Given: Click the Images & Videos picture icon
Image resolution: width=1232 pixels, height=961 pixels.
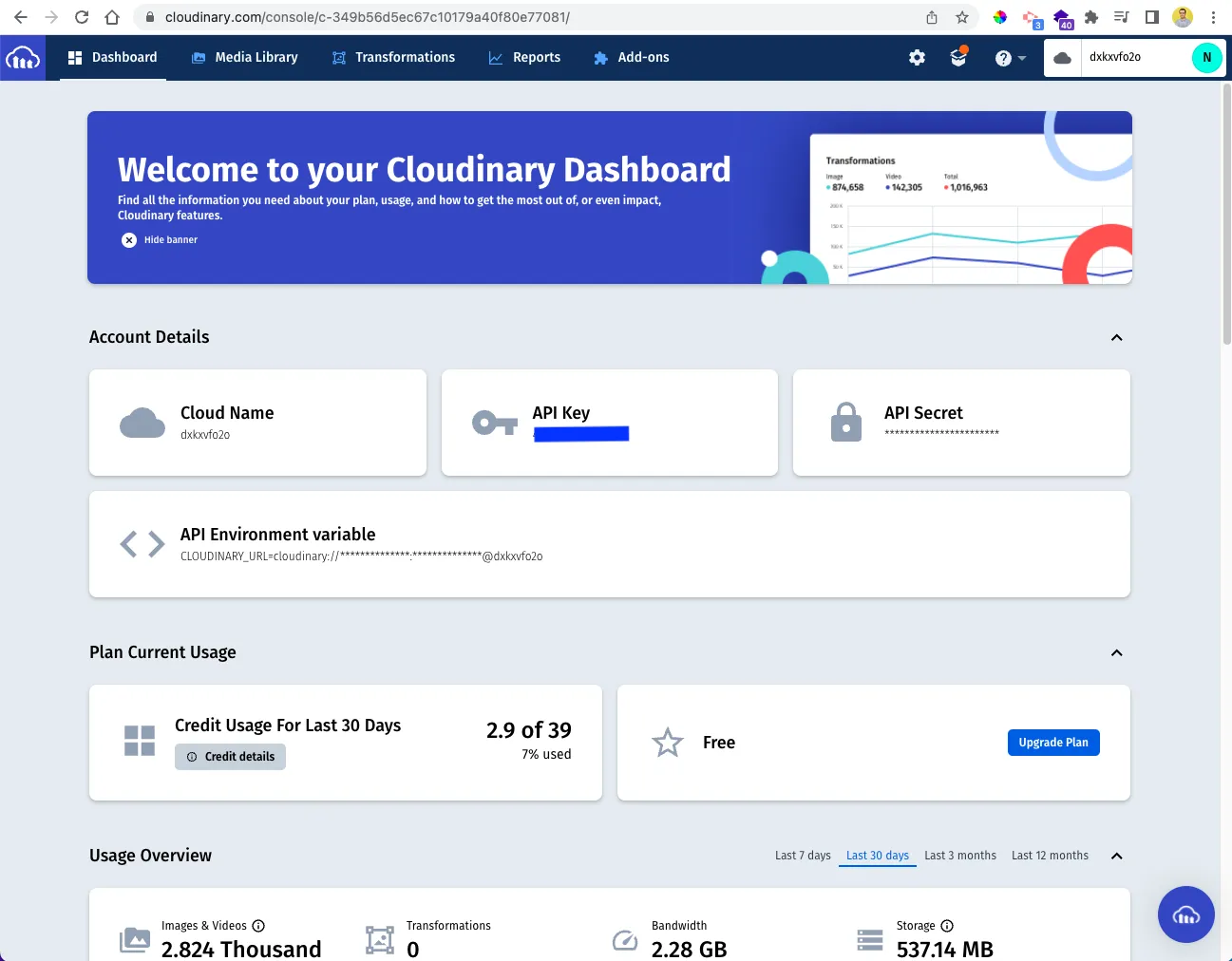Looking at the screenshot, I should point(135,940).
